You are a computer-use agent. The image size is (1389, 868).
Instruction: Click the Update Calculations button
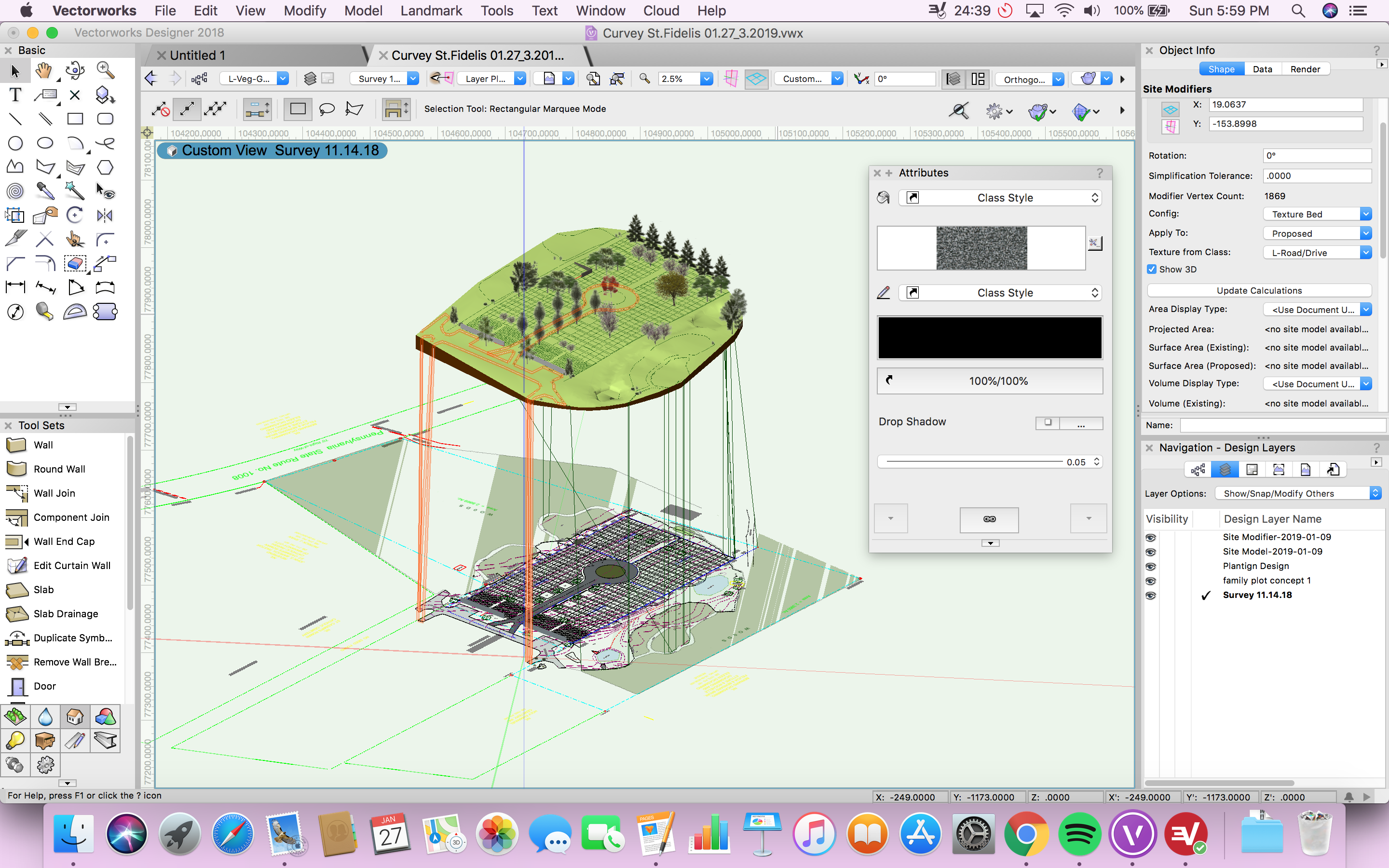1259,290
